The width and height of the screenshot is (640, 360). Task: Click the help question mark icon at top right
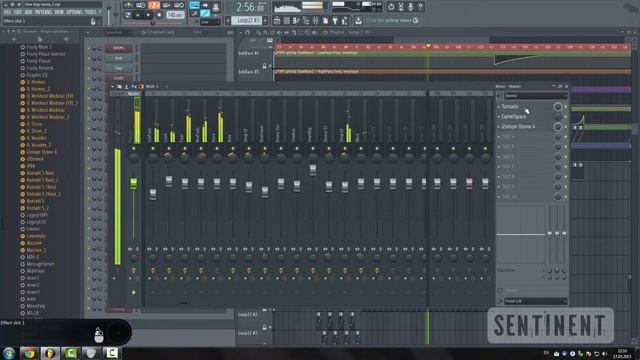point(420,7)
